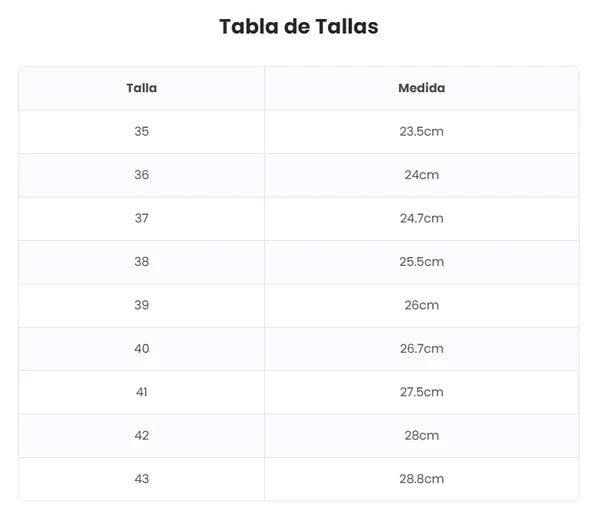Click the Talla column header
600x525 pixels.
tap(141, 88)
